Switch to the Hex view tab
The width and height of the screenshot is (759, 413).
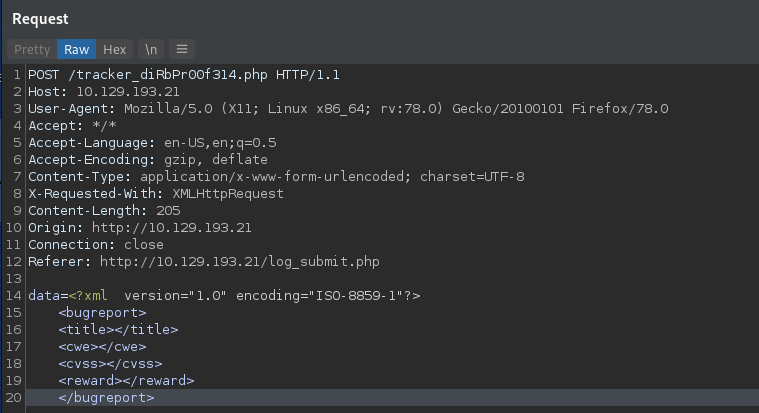click(115, 49)
